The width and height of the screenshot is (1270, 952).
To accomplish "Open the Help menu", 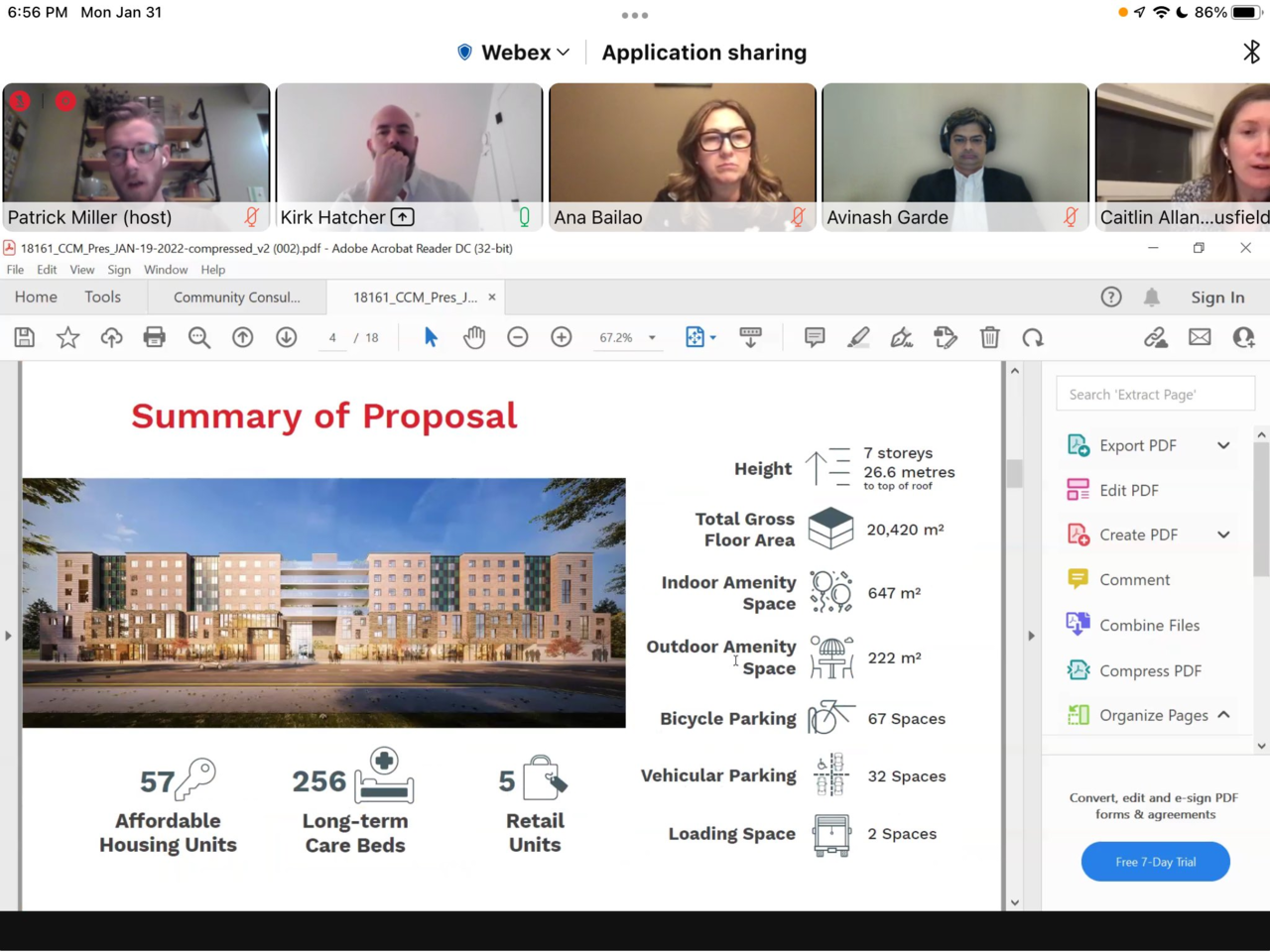I will [213, 270].
